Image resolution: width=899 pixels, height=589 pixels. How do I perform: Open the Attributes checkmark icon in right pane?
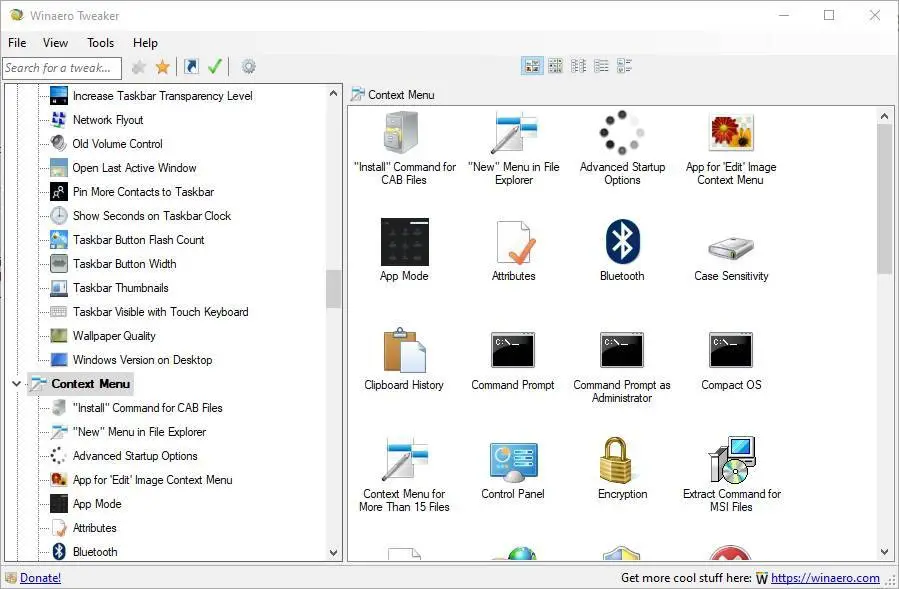514,242
